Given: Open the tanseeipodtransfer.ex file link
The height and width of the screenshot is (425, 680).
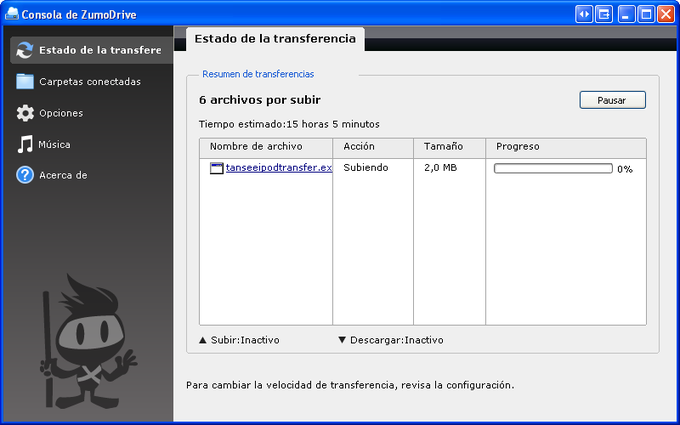Looking at the screenshot, I should pos(279,167).
